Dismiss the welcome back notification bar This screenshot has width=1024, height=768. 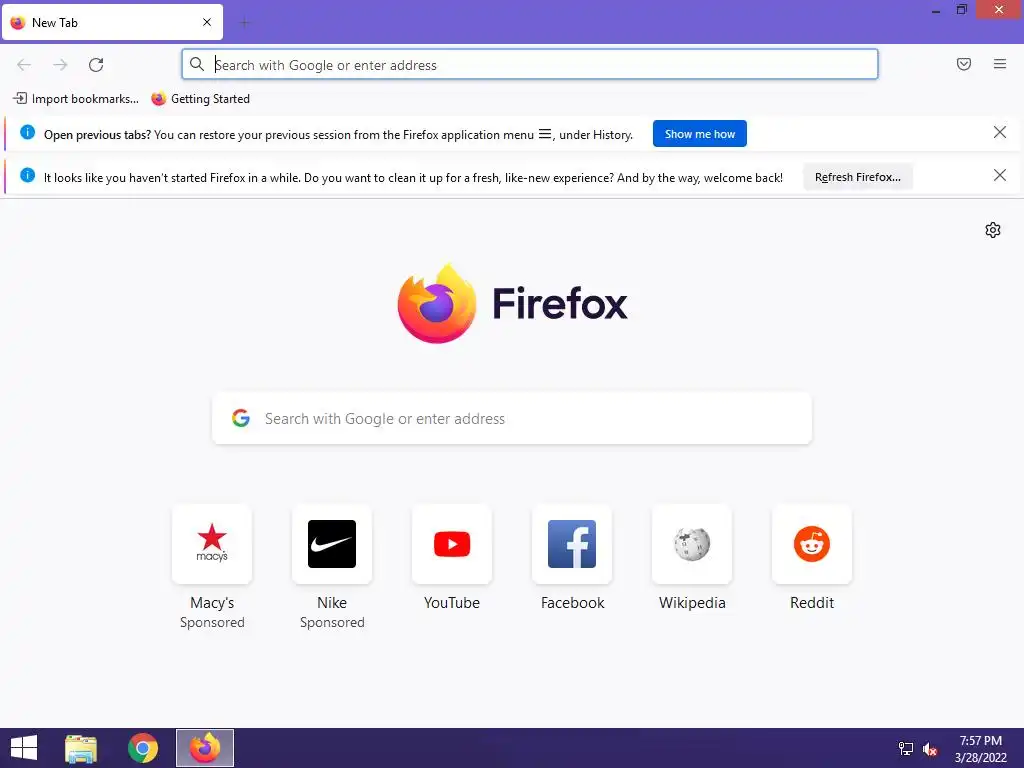click(999, 175)
